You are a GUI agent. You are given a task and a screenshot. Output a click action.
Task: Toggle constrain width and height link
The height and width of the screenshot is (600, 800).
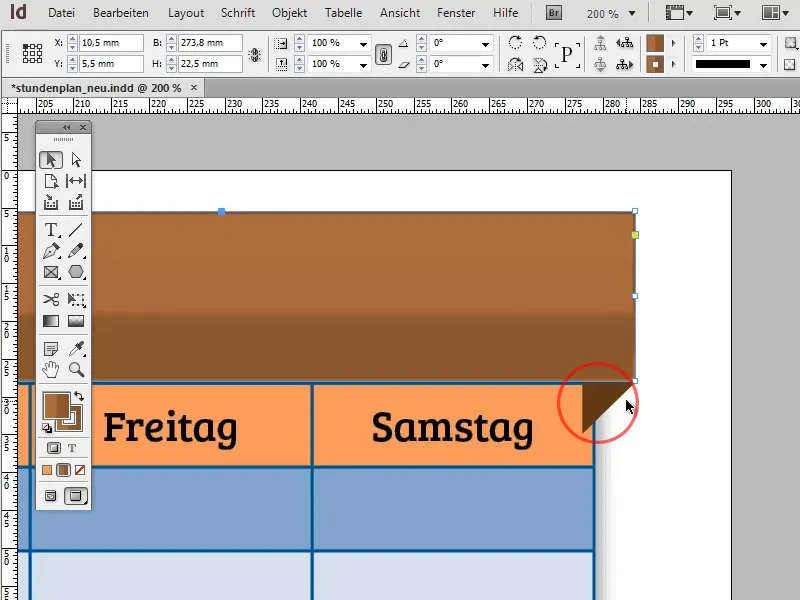click(254, 54)
